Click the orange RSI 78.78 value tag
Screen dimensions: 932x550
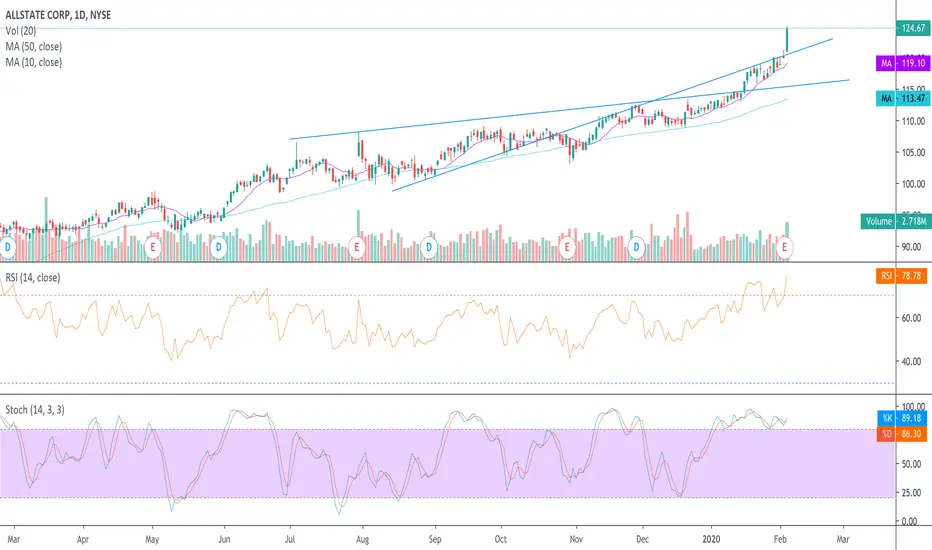click(x=901, y=276)
